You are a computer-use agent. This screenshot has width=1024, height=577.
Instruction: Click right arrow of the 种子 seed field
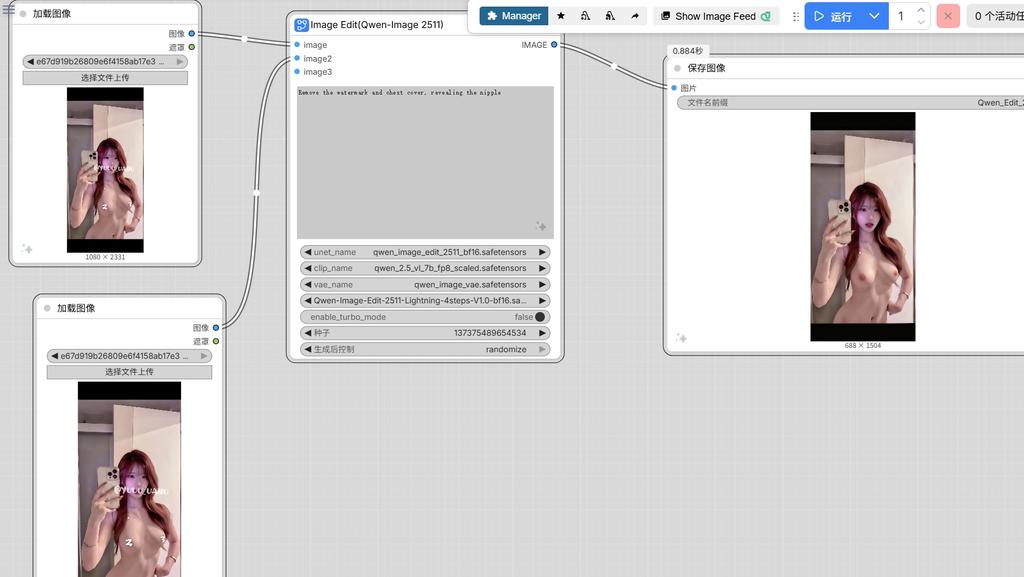(x=541, y=333)
